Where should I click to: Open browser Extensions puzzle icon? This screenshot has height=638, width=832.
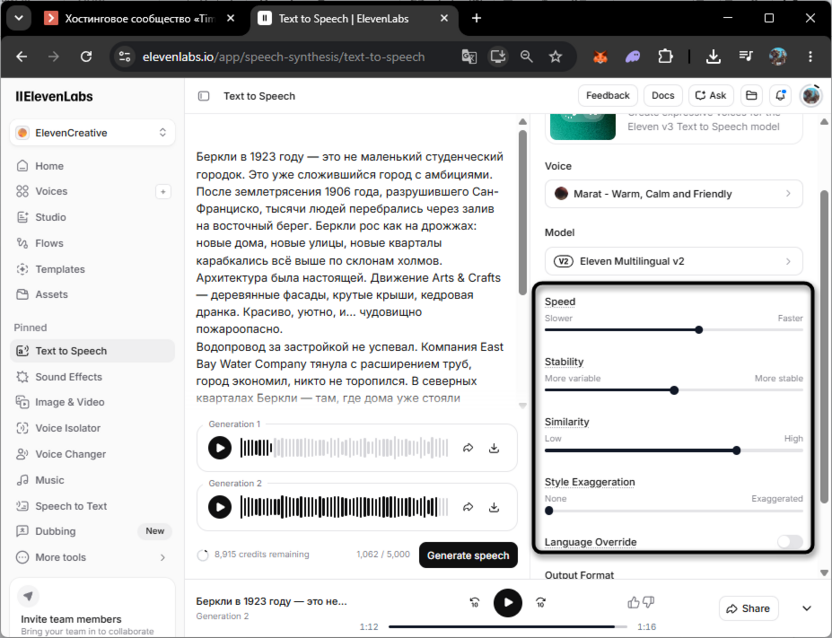pyautogui.click(x=665, y=56)
